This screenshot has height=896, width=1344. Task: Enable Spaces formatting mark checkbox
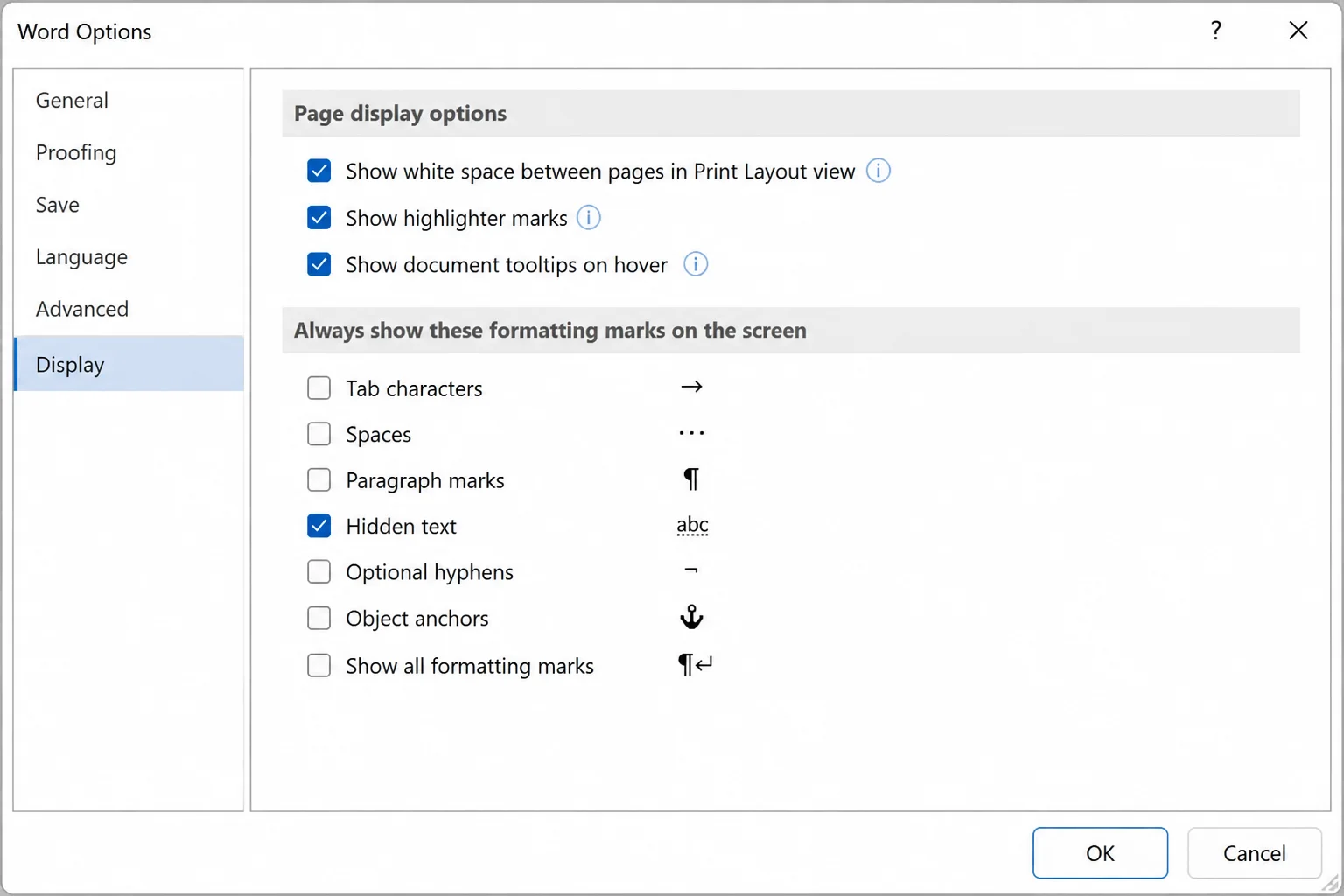pyautogui.click(x=319, y=434)
